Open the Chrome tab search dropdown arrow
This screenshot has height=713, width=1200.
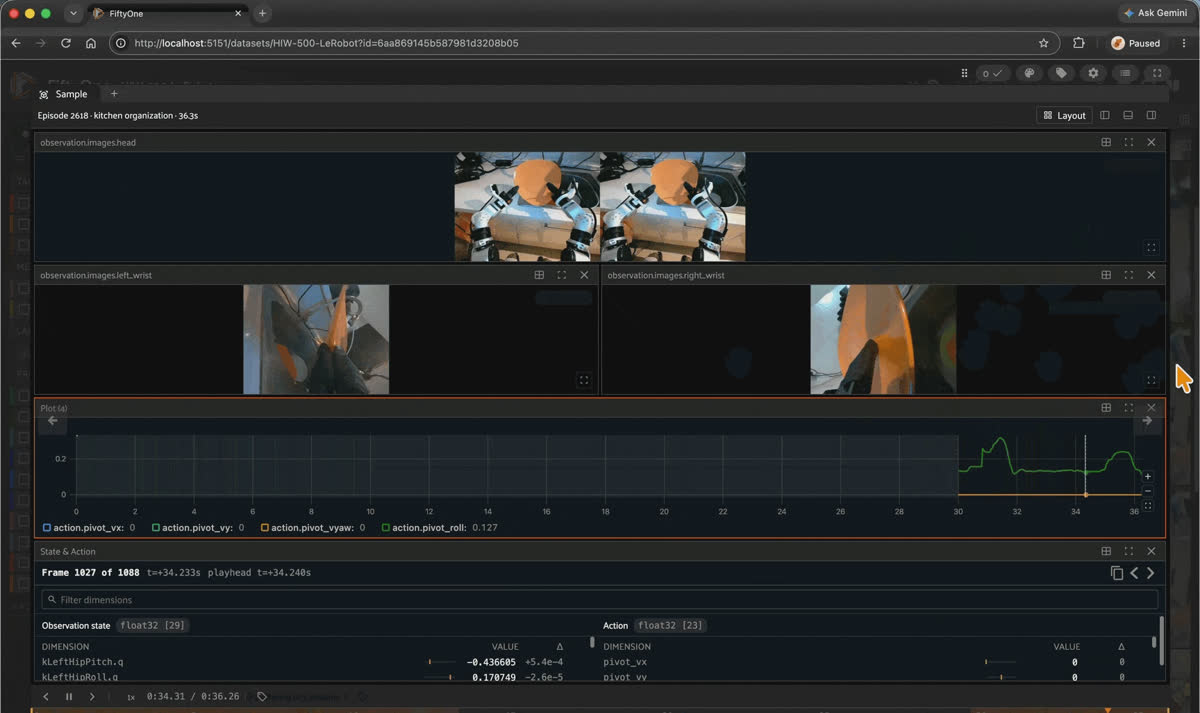(x=73, y=13)
